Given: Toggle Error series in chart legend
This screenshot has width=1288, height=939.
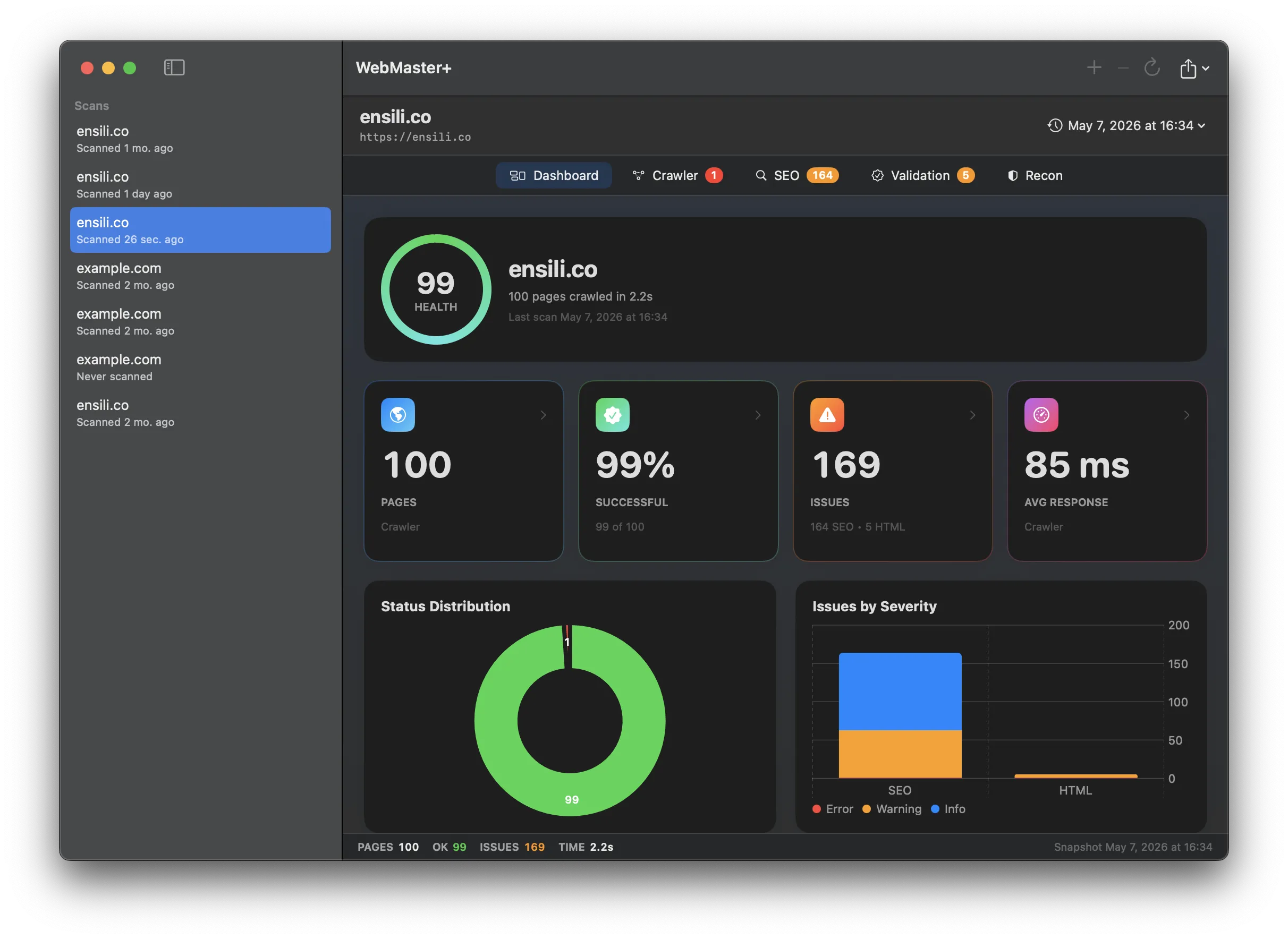Looking at the screenshot, I should [833, 809].
